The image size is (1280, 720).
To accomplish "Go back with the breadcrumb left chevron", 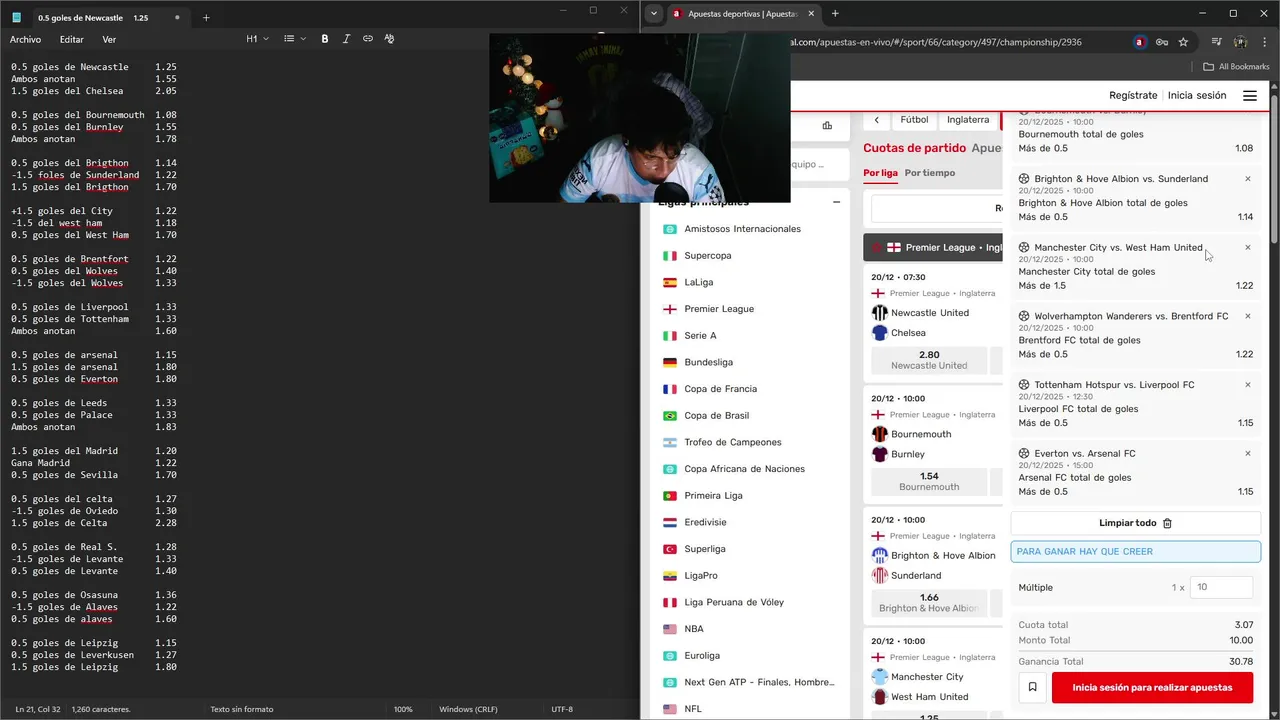I will point(877,120).
